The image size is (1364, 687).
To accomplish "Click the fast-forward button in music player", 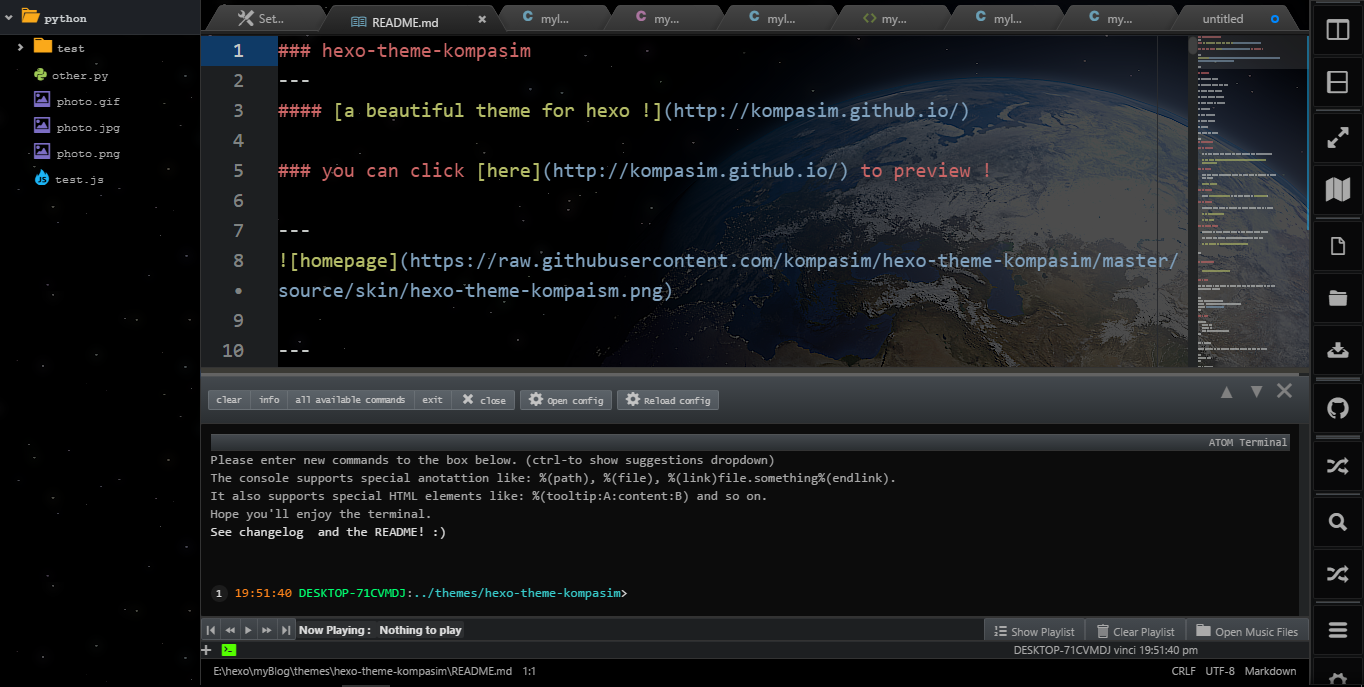I will [x=267, y=630].
